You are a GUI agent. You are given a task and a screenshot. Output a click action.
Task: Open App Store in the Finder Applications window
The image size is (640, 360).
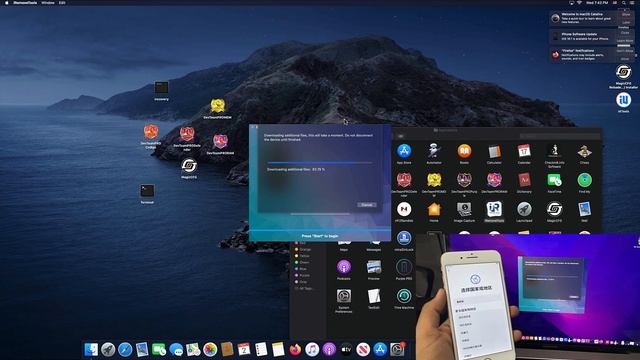404,151
